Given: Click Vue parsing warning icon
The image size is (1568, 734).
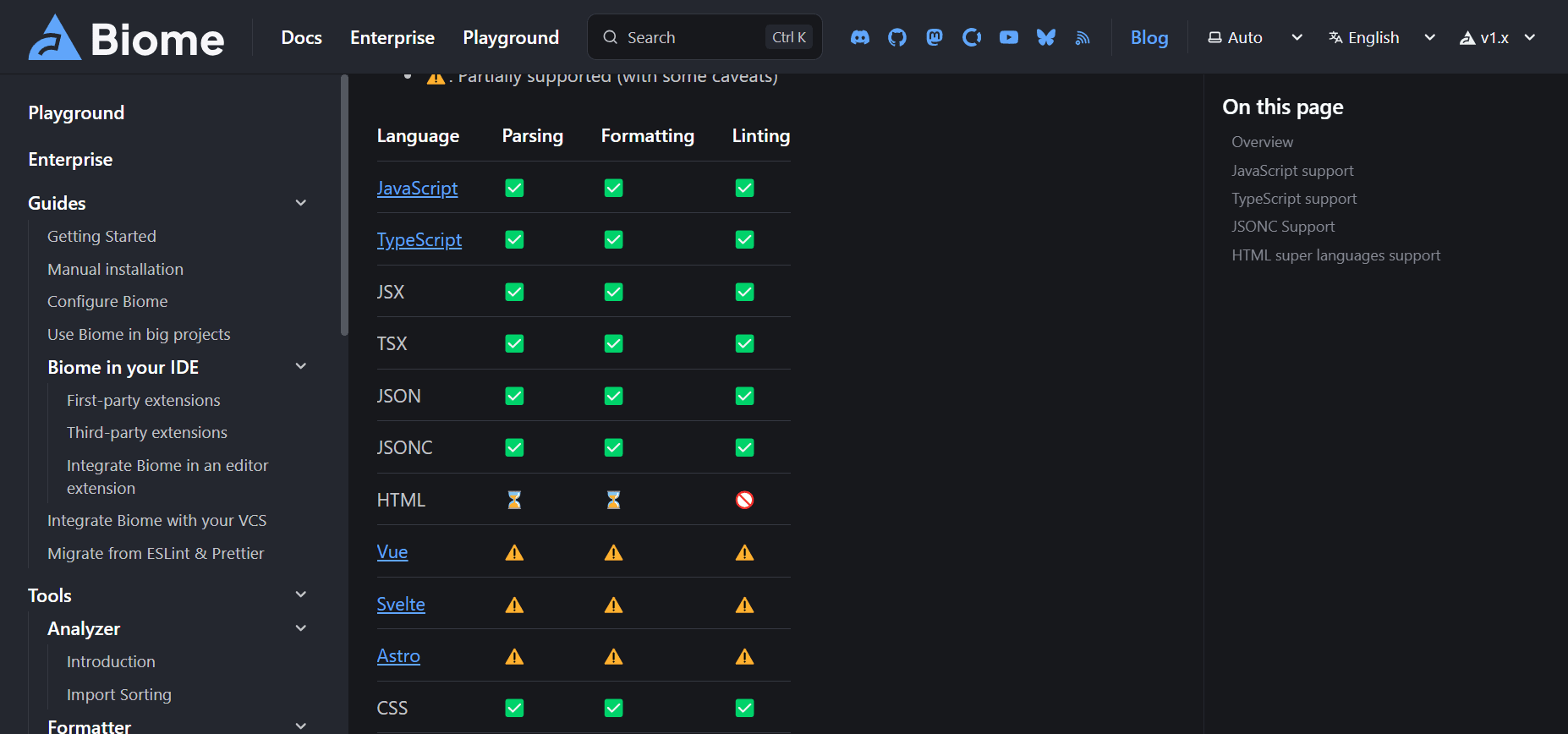Looking at the screenshot, I should pos(514,552).
